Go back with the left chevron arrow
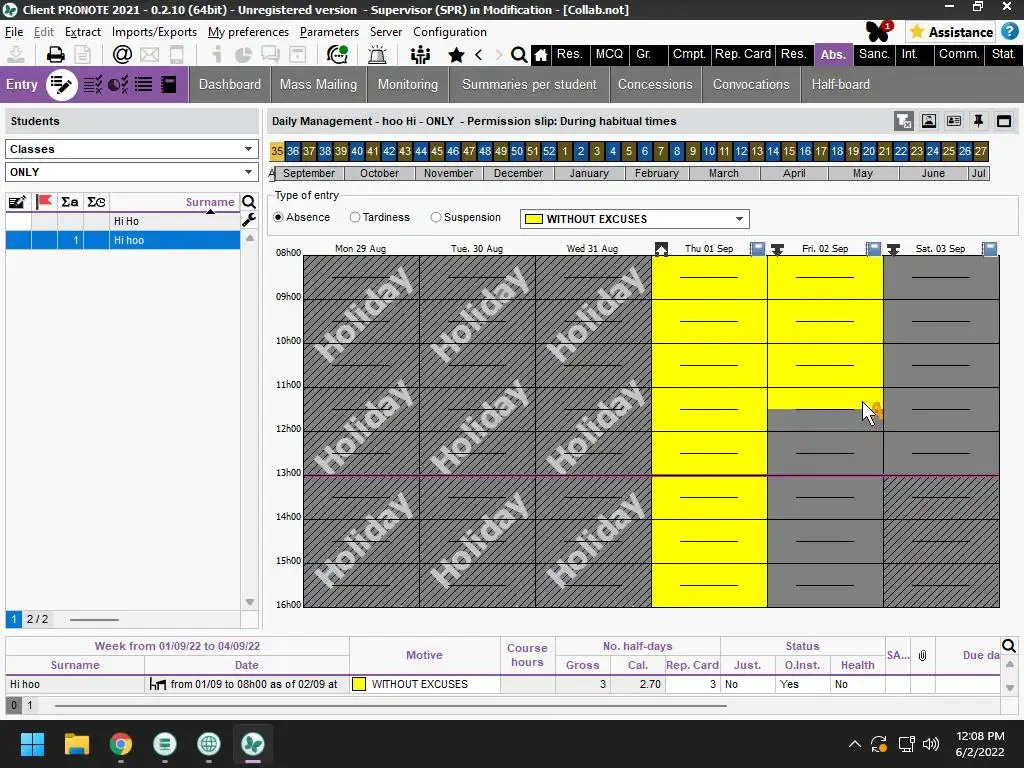Screen dimensions: 1024x768 (479, 54)
